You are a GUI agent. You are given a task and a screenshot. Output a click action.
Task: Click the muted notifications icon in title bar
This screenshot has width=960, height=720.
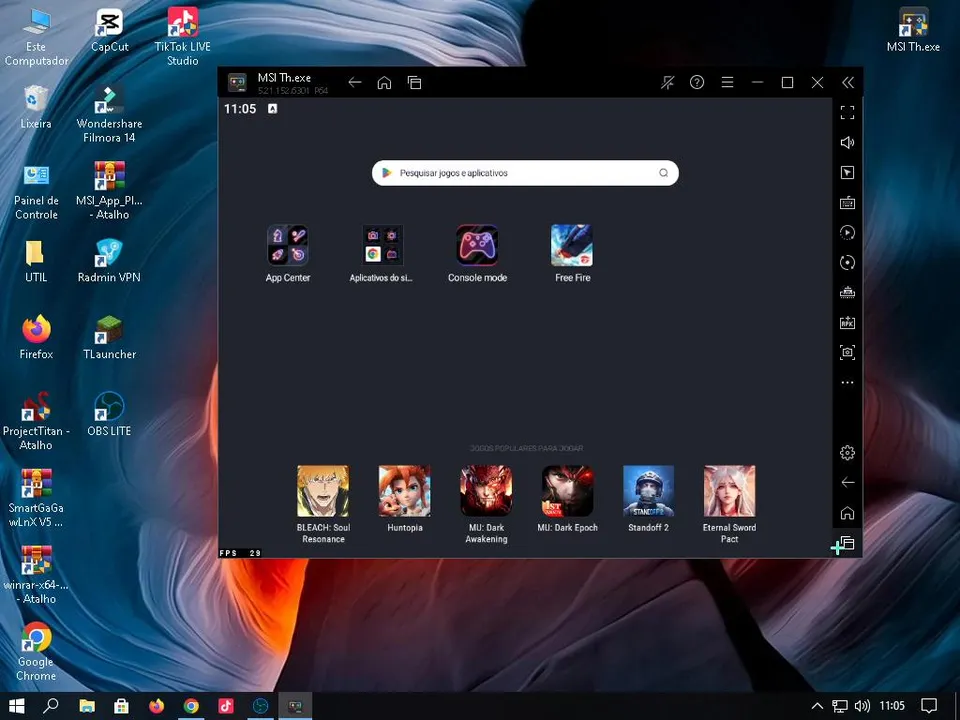click(x=667, y=83)
